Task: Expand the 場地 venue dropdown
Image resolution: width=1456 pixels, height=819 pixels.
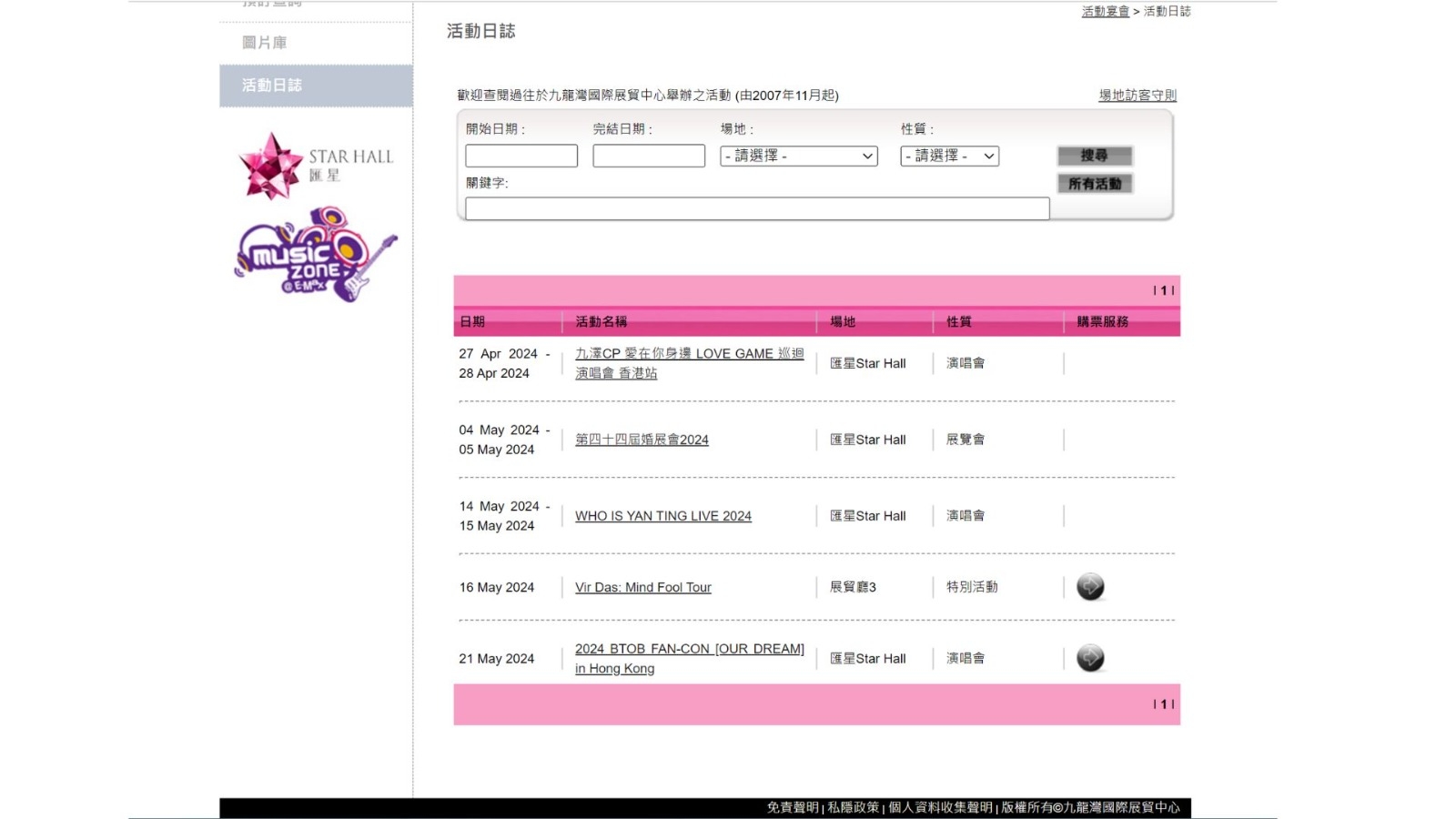Action: pos(799,156)
